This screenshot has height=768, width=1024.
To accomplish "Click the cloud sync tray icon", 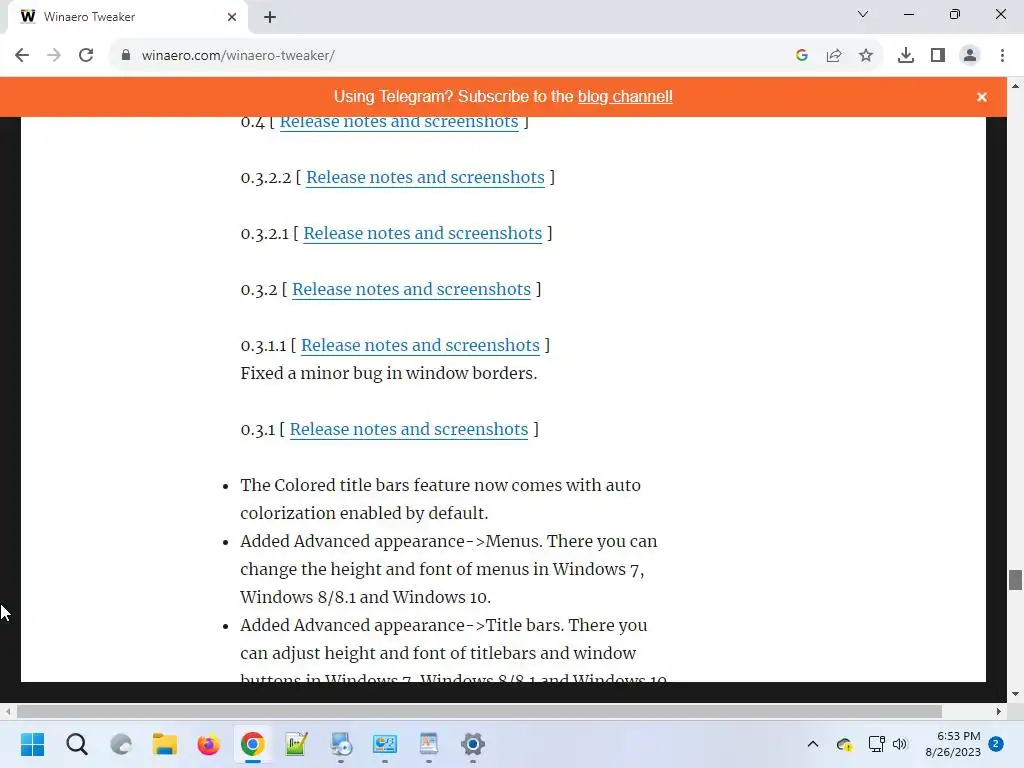I will [844, 744].
